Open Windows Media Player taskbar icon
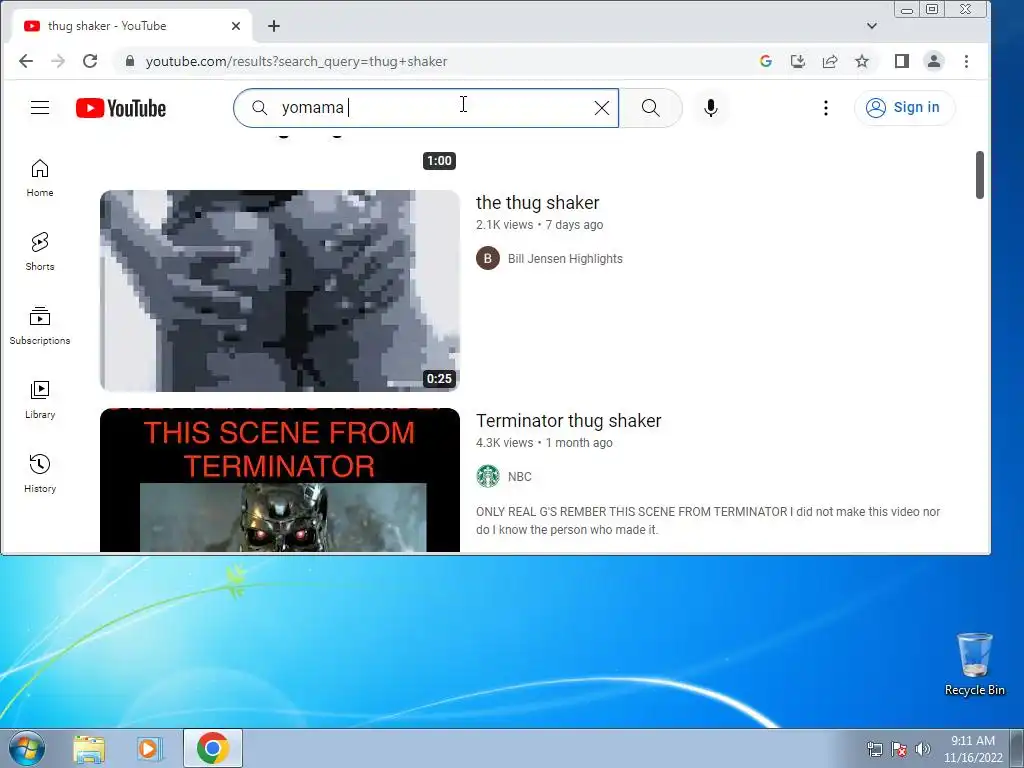 point(149,748)
